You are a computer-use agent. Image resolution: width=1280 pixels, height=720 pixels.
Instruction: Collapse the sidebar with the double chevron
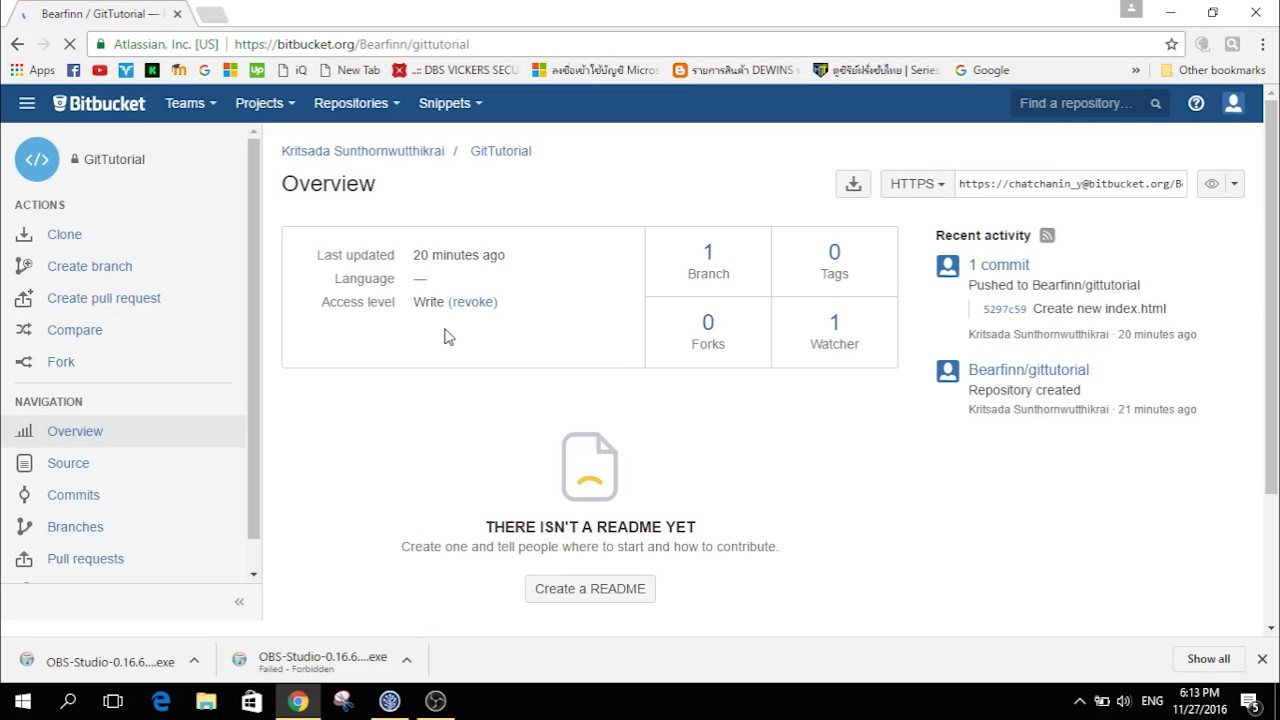click(x=239, y=601)
